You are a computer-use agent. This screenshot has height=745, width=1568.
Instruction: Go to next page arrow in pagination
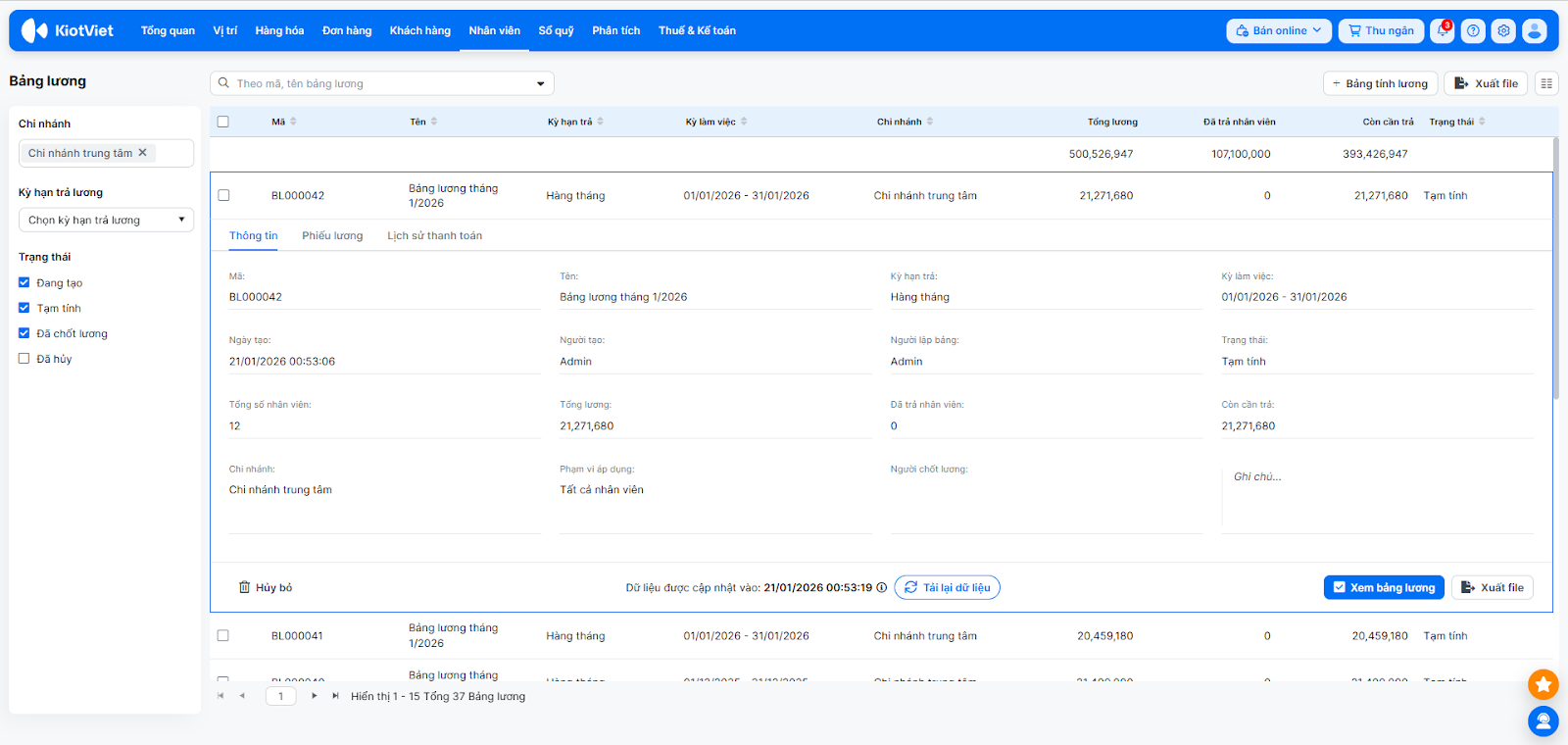(314, 696)
